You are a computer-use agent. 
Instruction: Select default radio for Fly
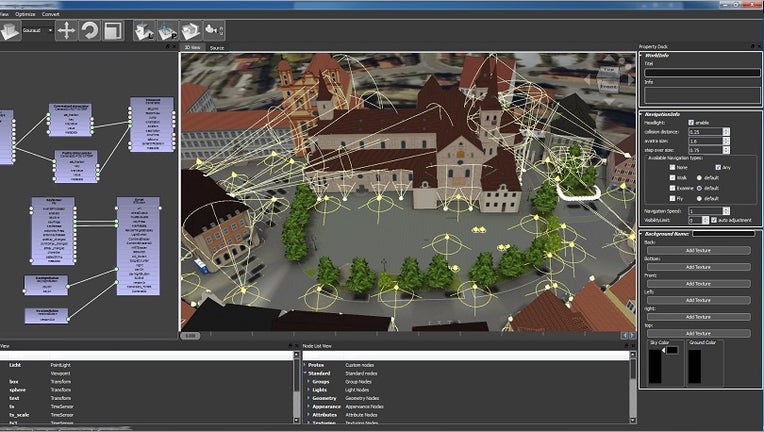[699, 199]
